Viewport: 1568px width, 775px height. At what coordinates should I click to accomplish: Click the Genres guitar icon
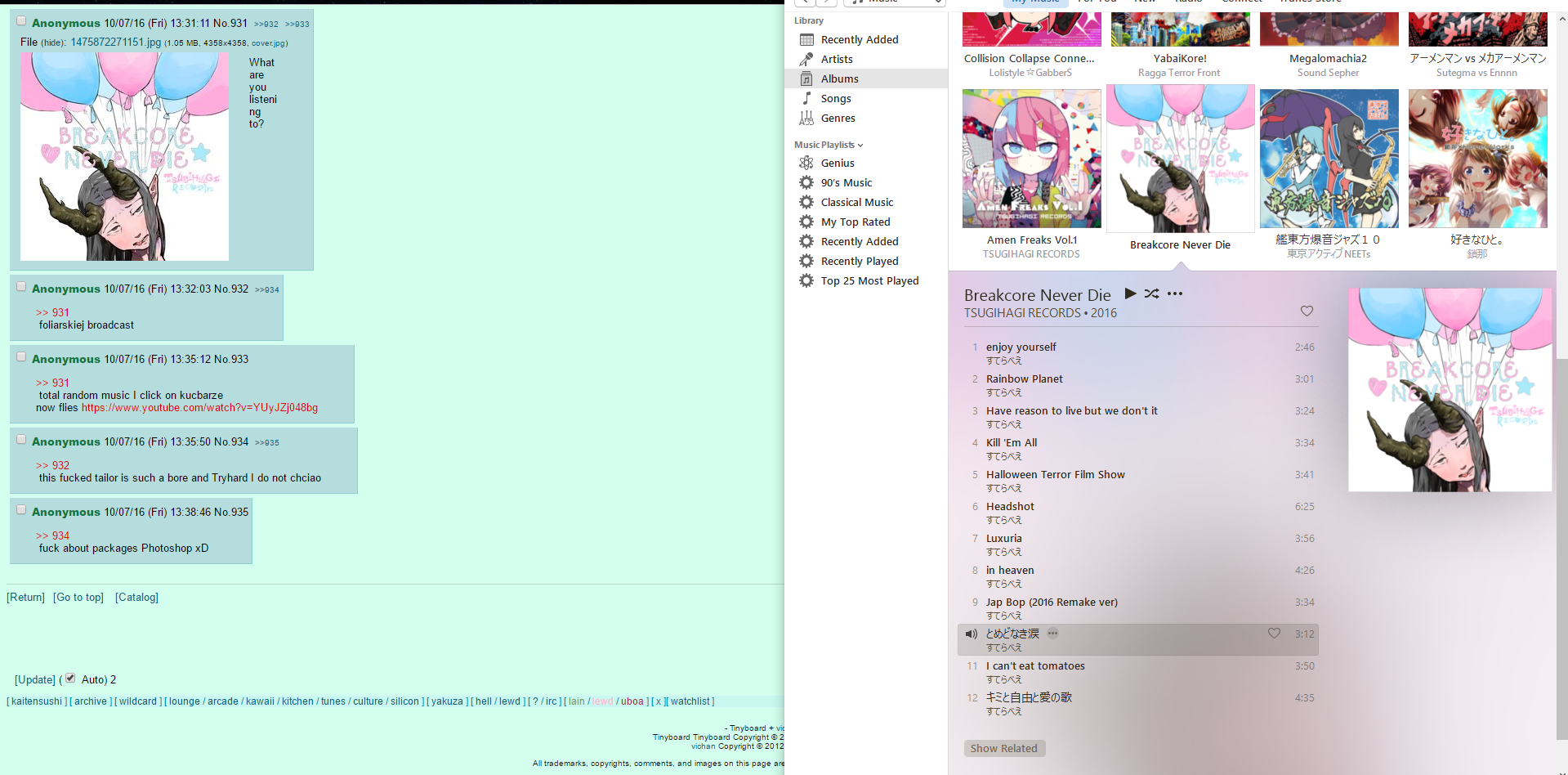click(x=806, y=118)
